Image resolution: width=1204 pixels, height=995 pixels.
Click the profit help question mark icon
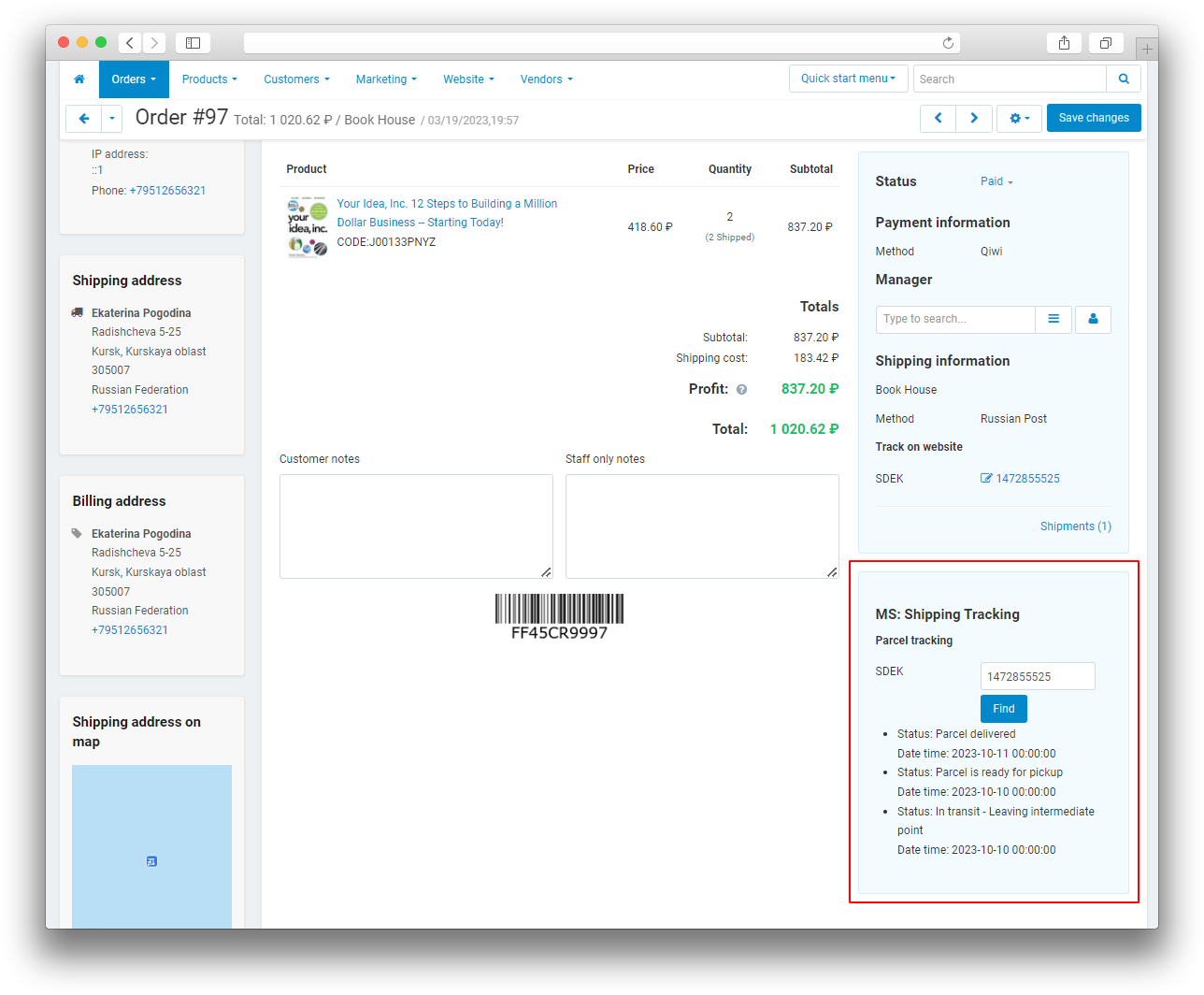tap(741, 390)
